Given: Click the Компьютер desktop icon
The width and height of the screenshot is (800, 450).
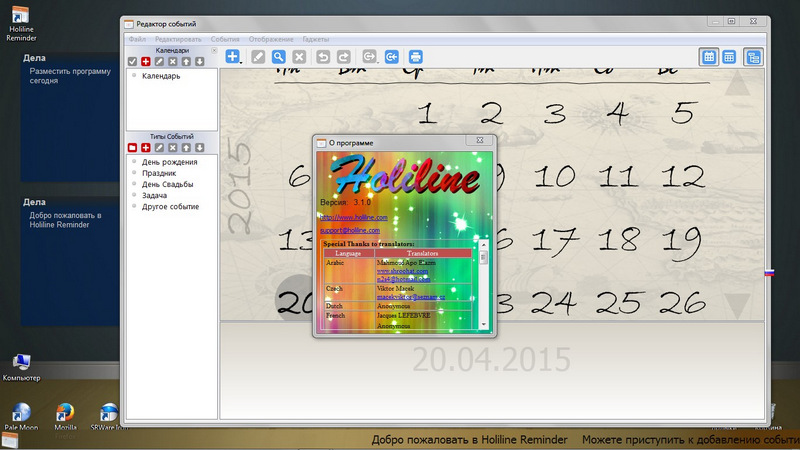Looking at the screenshot, I should (x=21, y=367).
